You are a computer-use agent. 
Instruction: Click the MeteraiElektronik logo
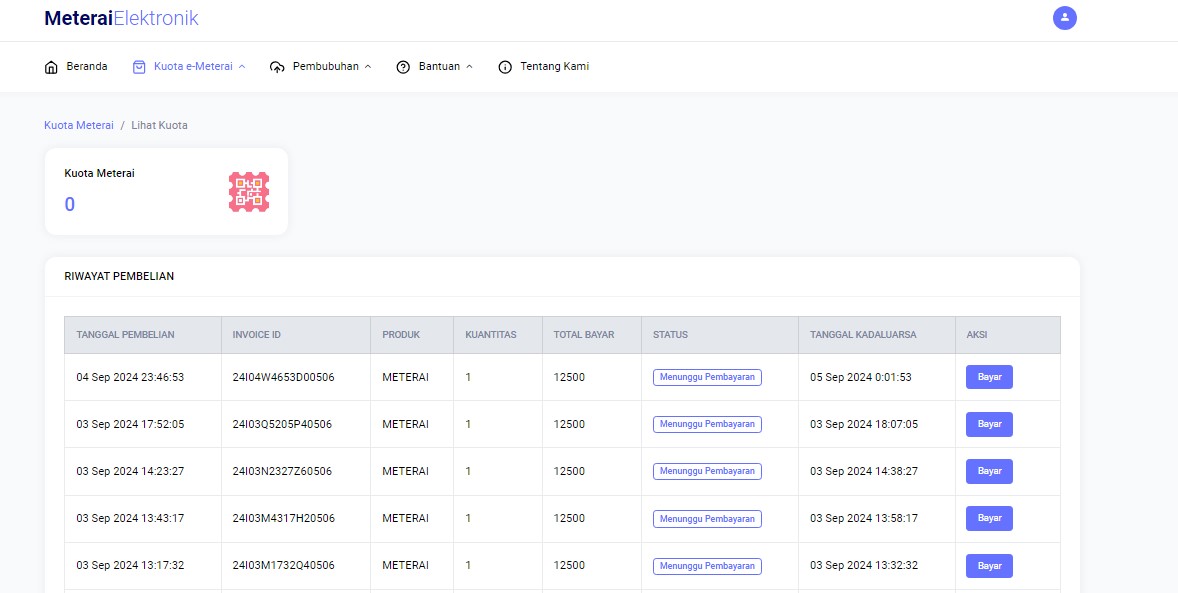click(x=121, y=18)
